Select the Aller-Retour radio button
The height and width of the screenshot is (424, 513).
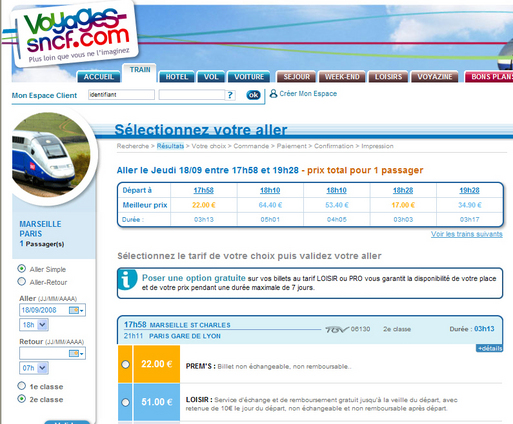click(x=22, y=282)
